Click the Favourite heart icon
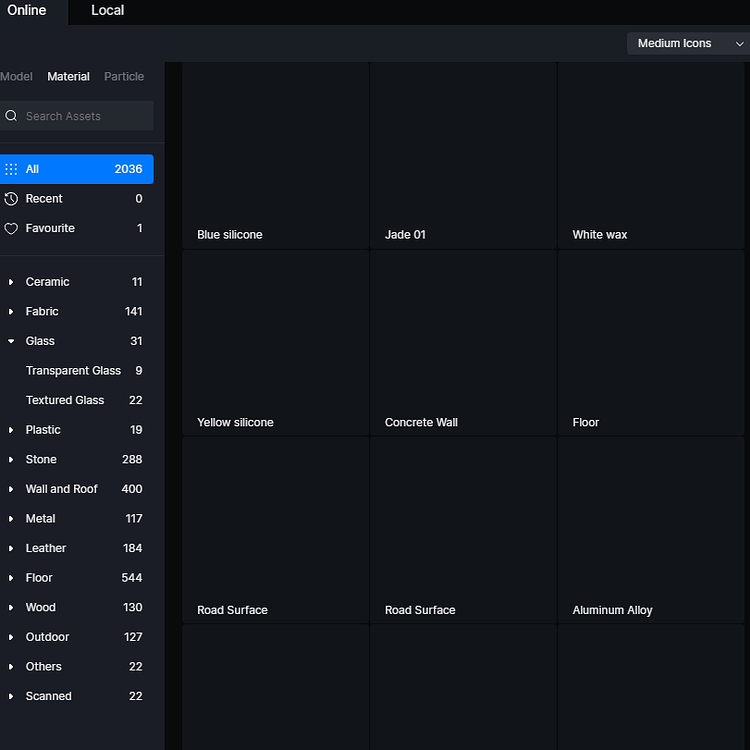The image size is (750, 750). [x=12, y=228]
